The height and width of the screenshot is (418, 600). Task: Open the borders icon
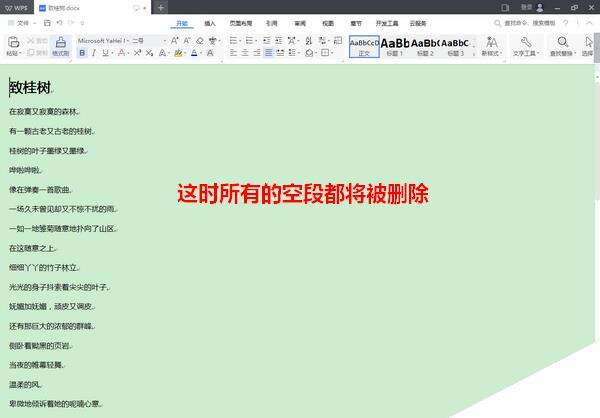[325, 53]
